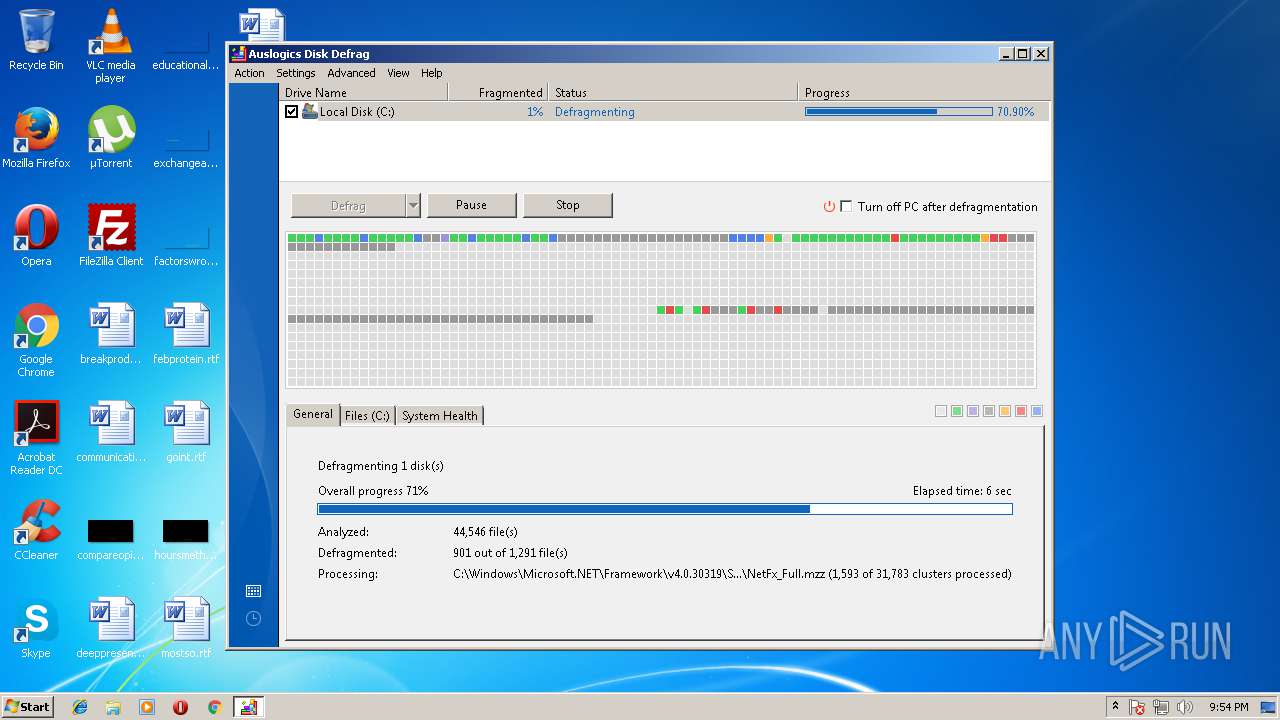Screen dimensions: 1280x720
Task: Select the Local Disk (C:) drive icon
Action: click(x=310, y=112)
